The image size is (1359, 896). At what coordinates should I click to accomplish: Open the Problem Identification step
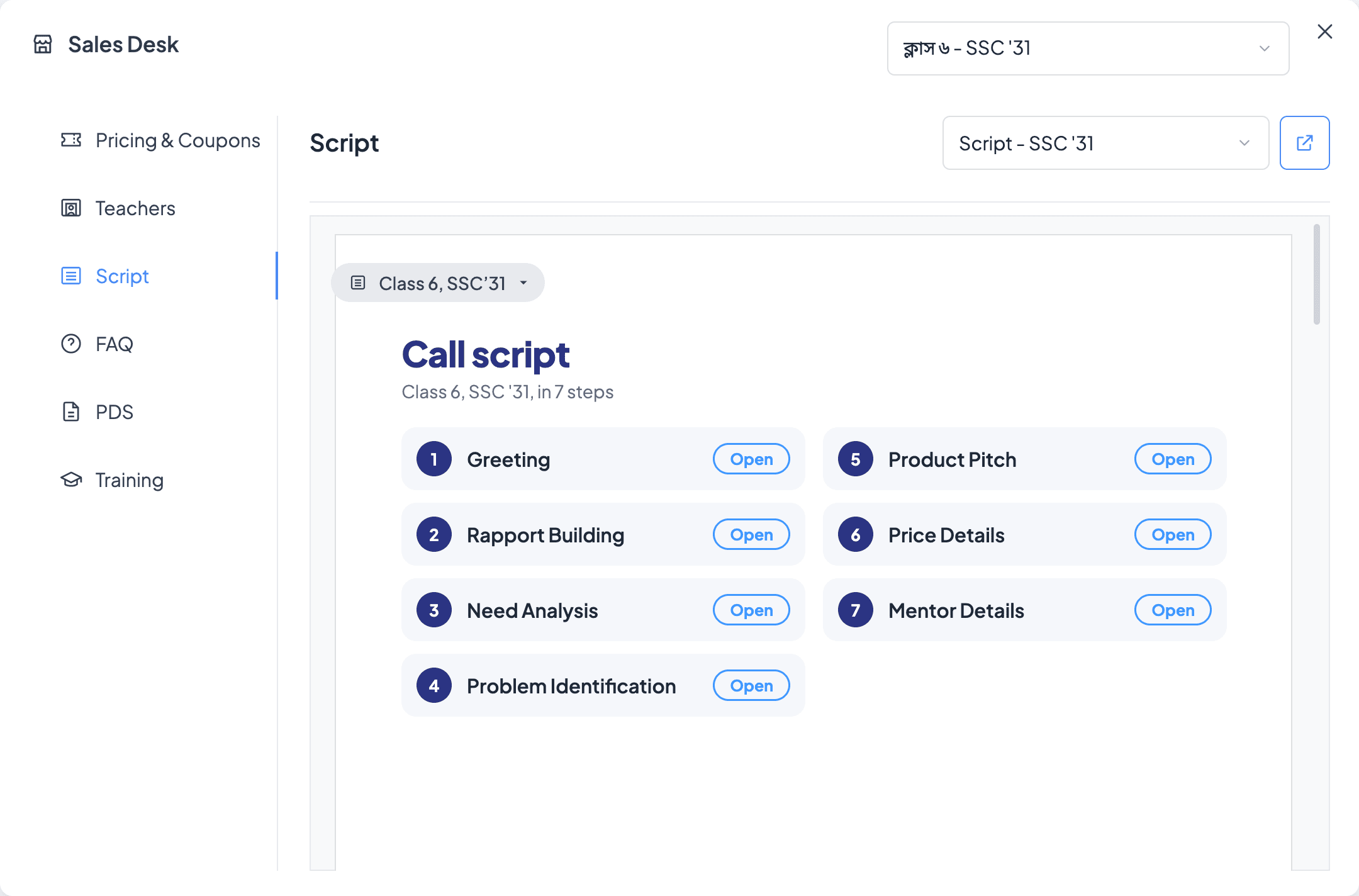coord(751,685)
